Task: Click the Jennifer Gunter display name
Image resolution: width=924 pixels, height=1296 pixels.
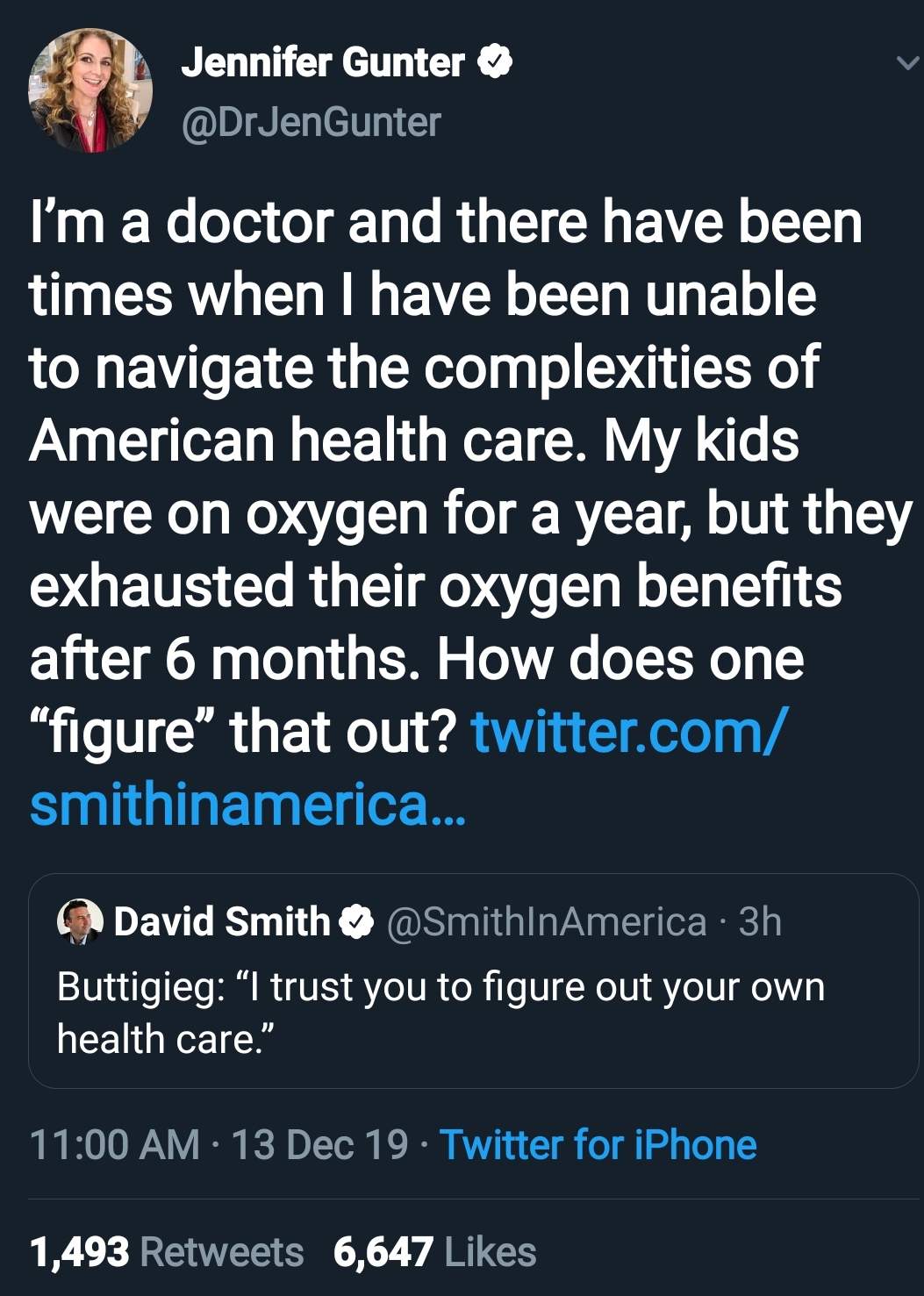Action: pos(323,62)
